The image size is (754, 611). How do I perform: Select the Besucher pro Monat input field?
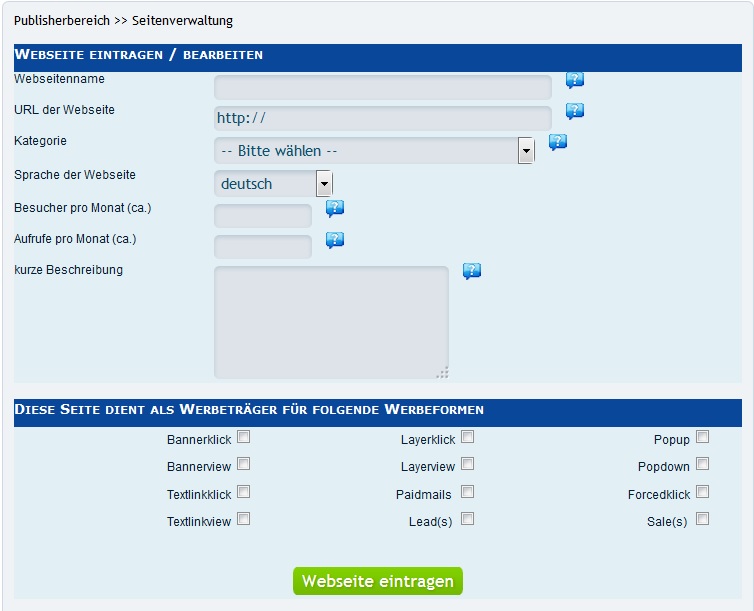click(x=263, y=216)
